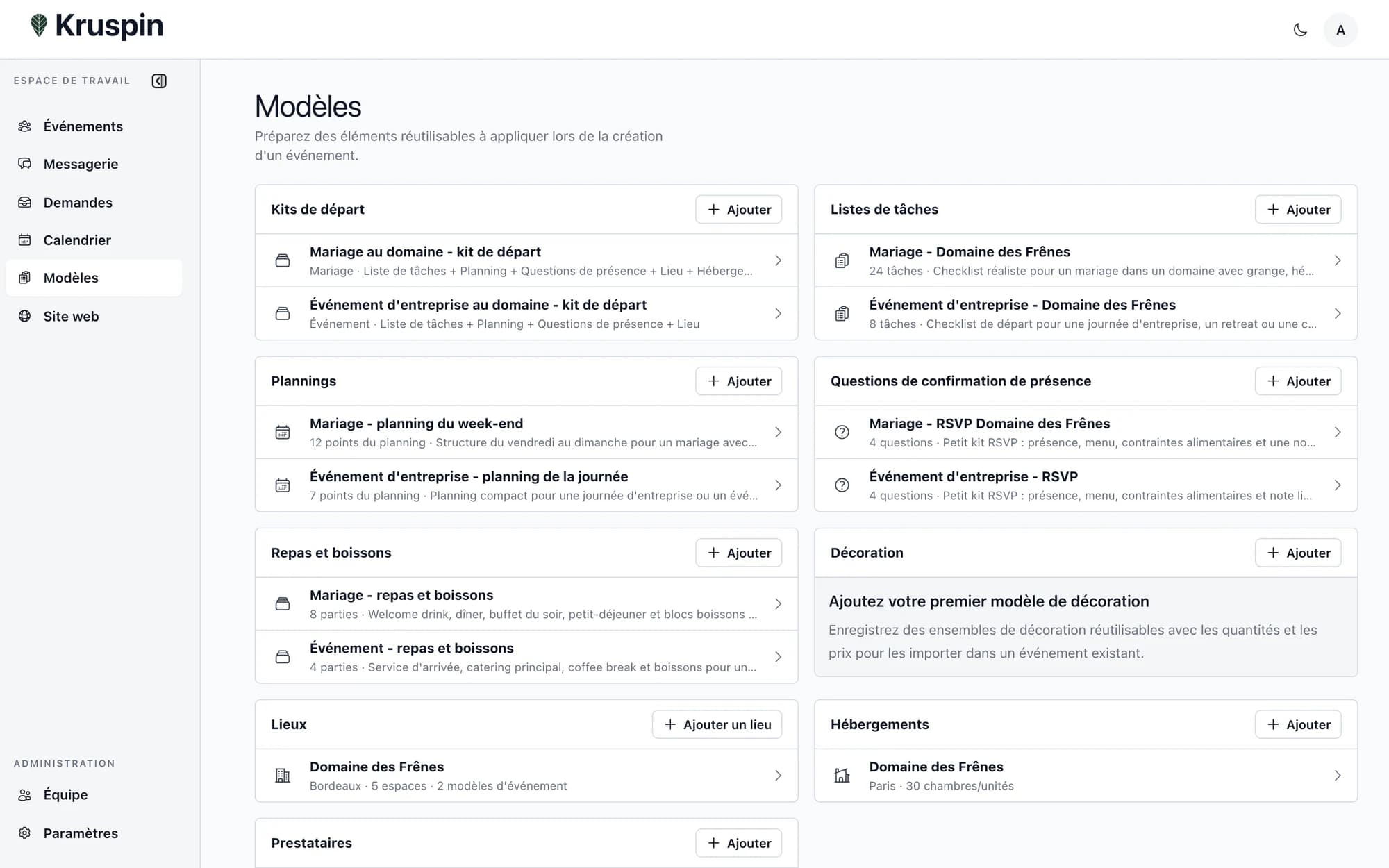Click Ajouter in the Listes de tâches section
This screenshot has height=868, width=1389.
tap(1297, 210)
